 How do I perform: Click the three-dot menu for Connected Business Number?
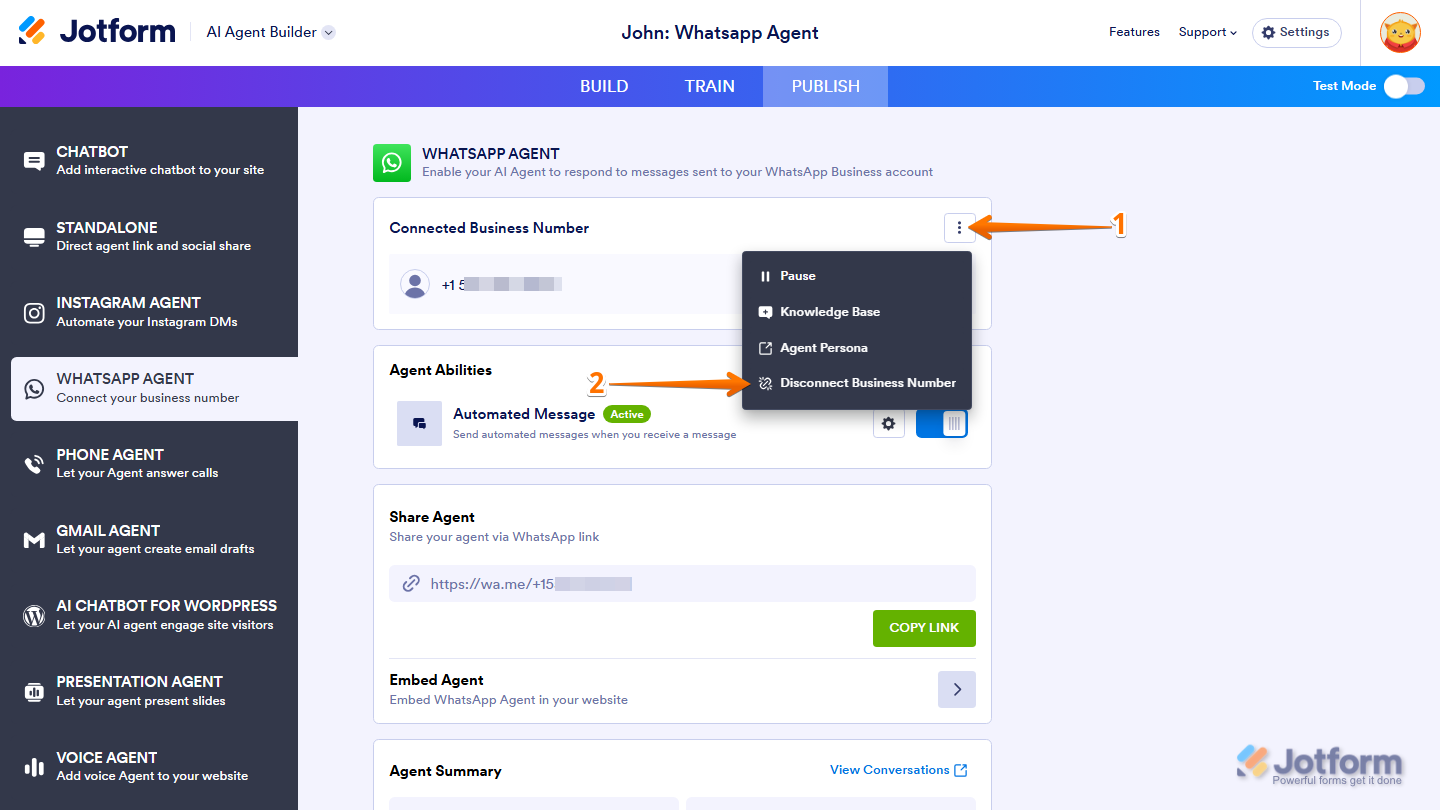click(959, 228)
